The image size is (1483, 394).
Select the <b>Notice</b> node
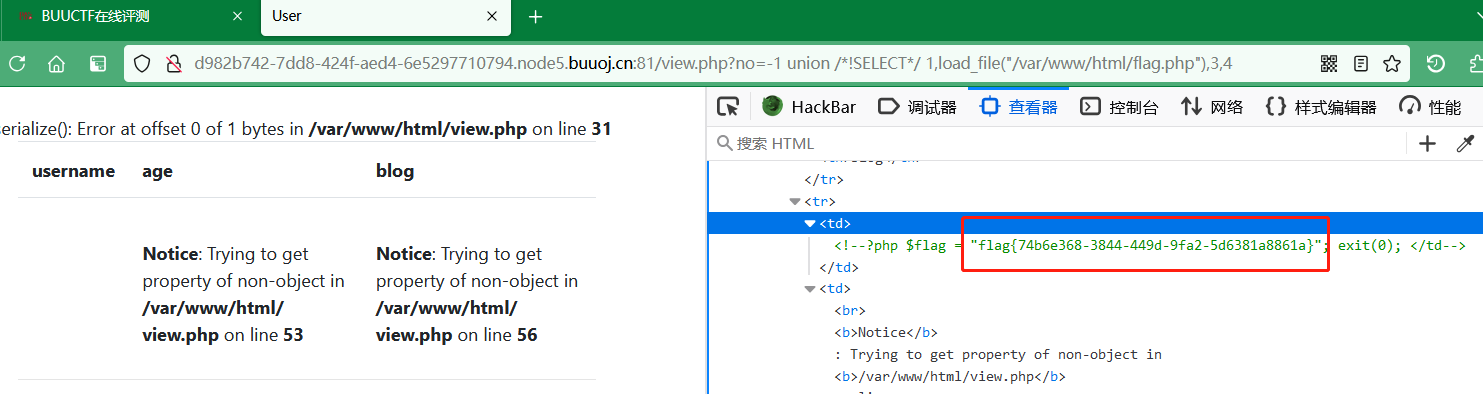click(x=886, y=333)
